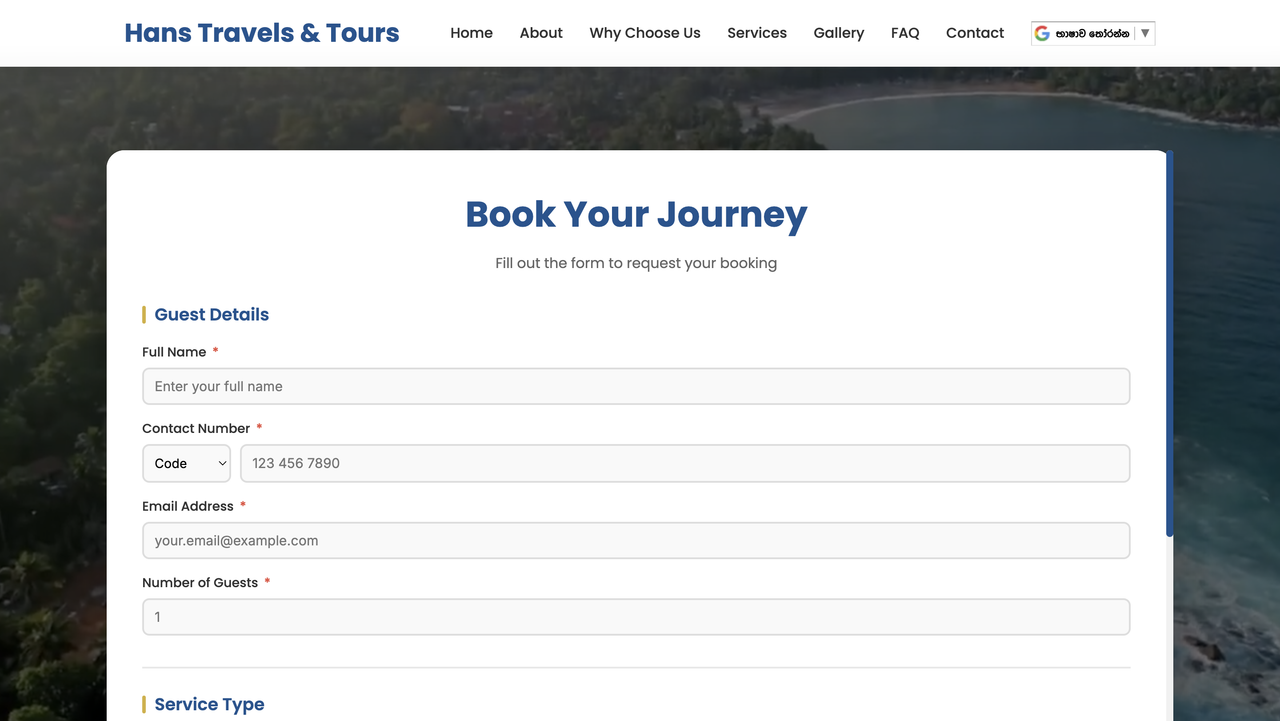This screenshot has height=721, width=1280.
Task: Click the Book Your Journey title
Action: click(x=636, y=214)
